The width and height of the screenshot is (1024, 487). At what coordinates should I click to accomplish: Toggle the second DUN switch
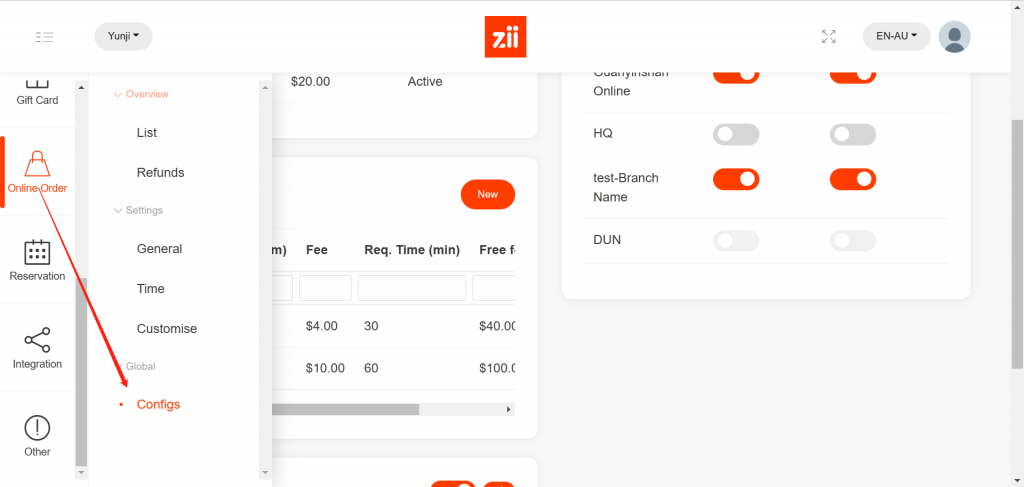[853, 241]
